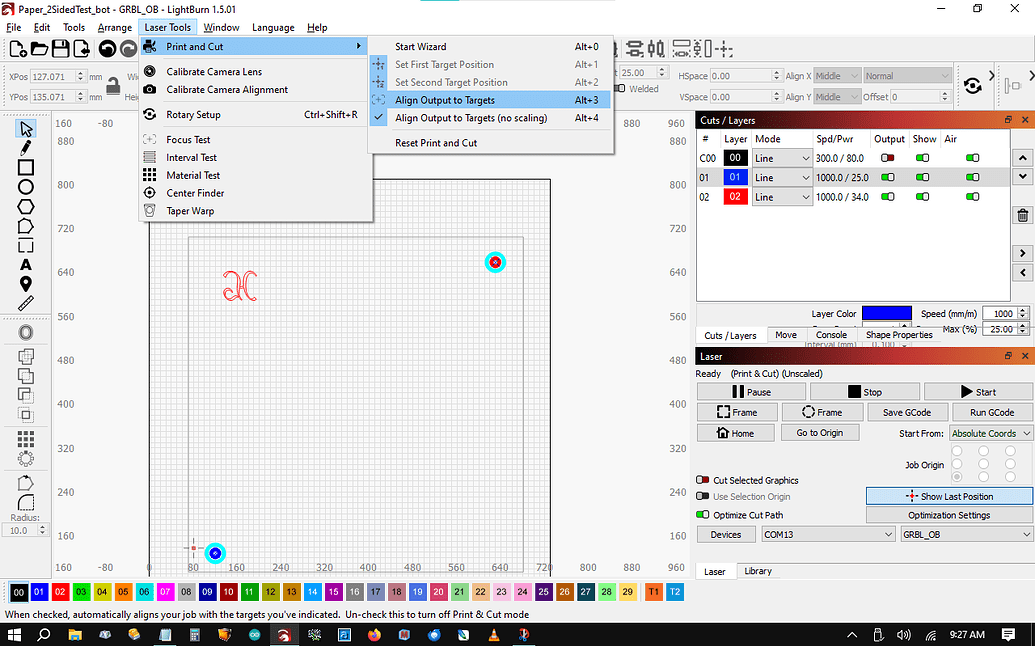Click the Boolean Union tool icon
This screenshot has width=1035, height=646.
coord(26,376)
